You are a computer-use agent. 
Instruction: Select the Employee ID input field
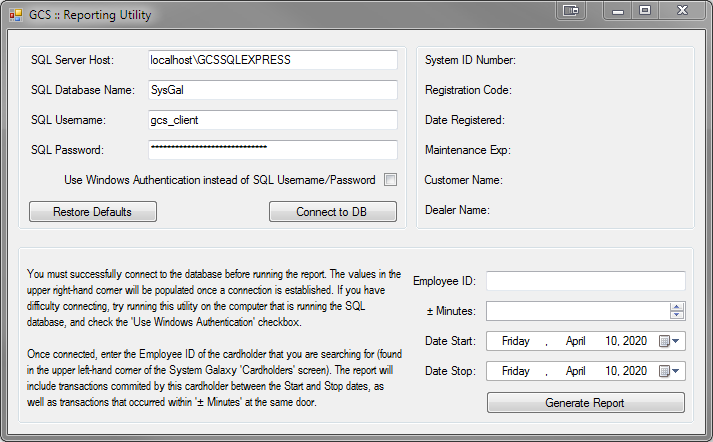586,281
